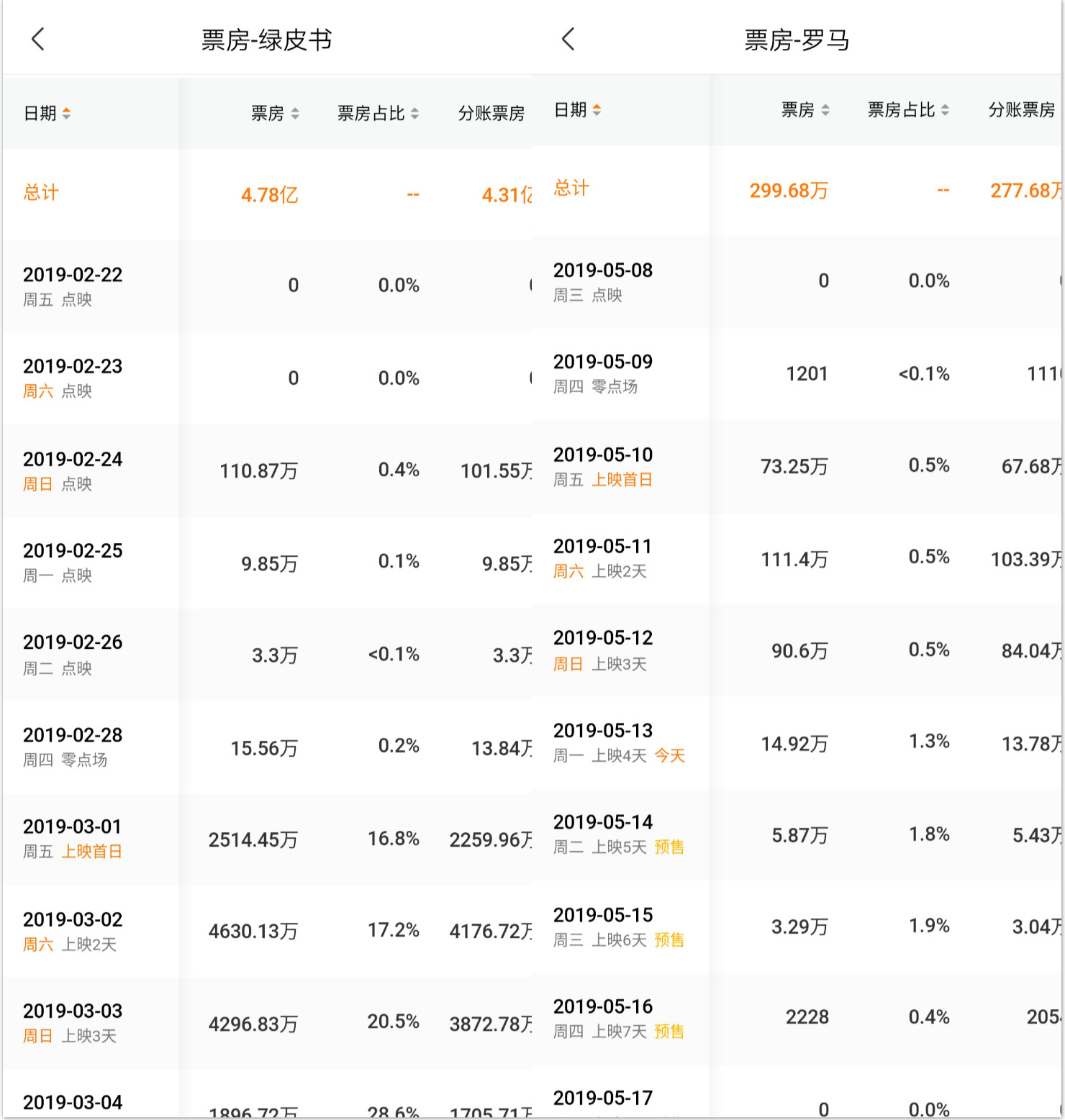Go back from 票房-绿皮书 page
This screenshot has width=1065, height=1120.
38,40
